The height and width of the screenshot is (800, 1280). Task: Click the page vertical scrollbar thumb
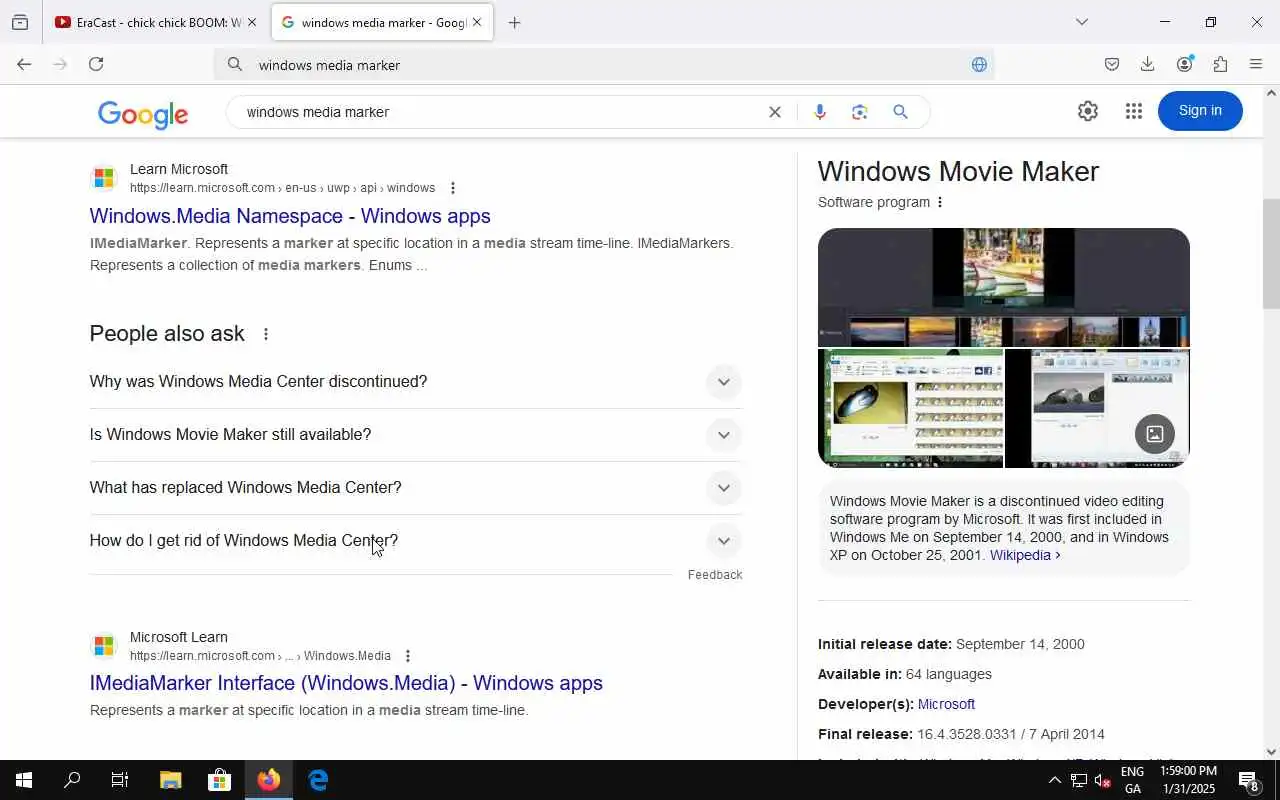coord(1271,254)
